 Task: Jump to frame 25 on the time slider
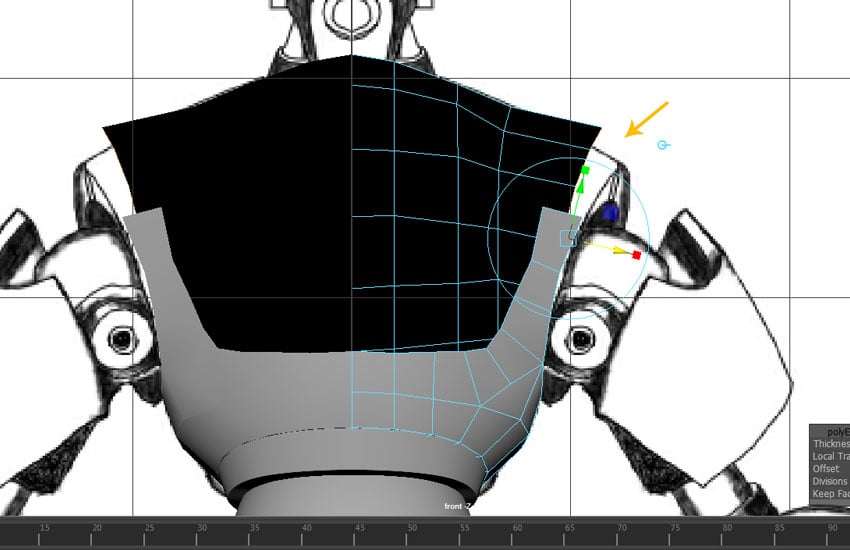tap(149, 527)
